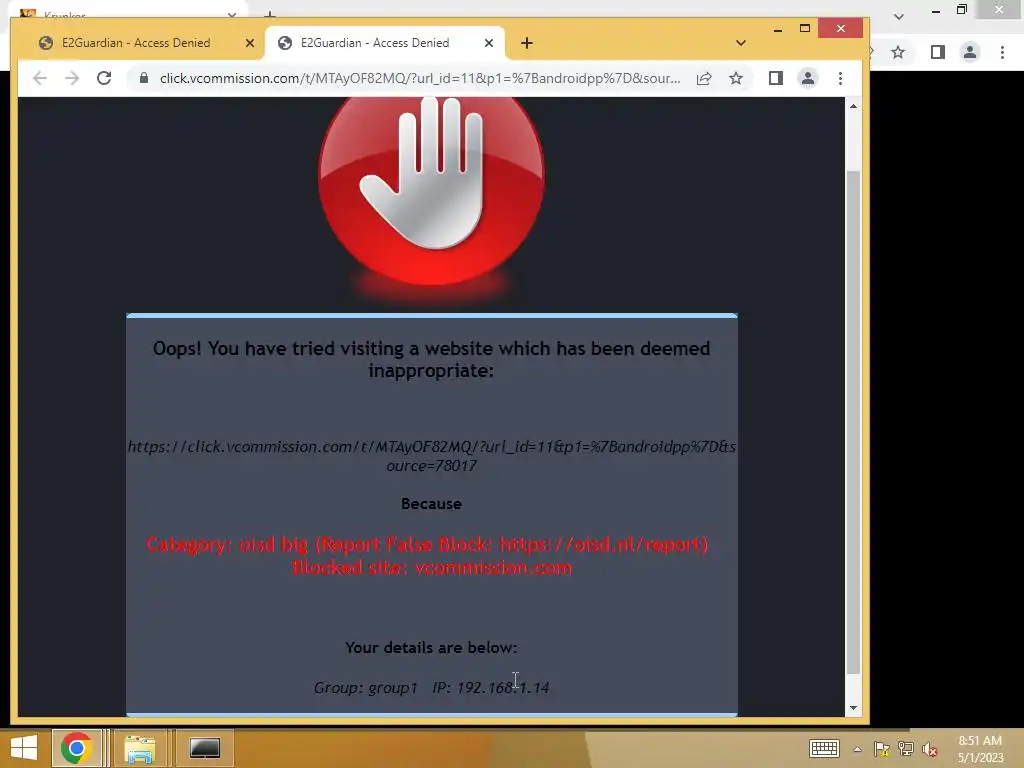Open File Explorer from the taskbar
The image size is (1024, 768).
pos(140,748)
